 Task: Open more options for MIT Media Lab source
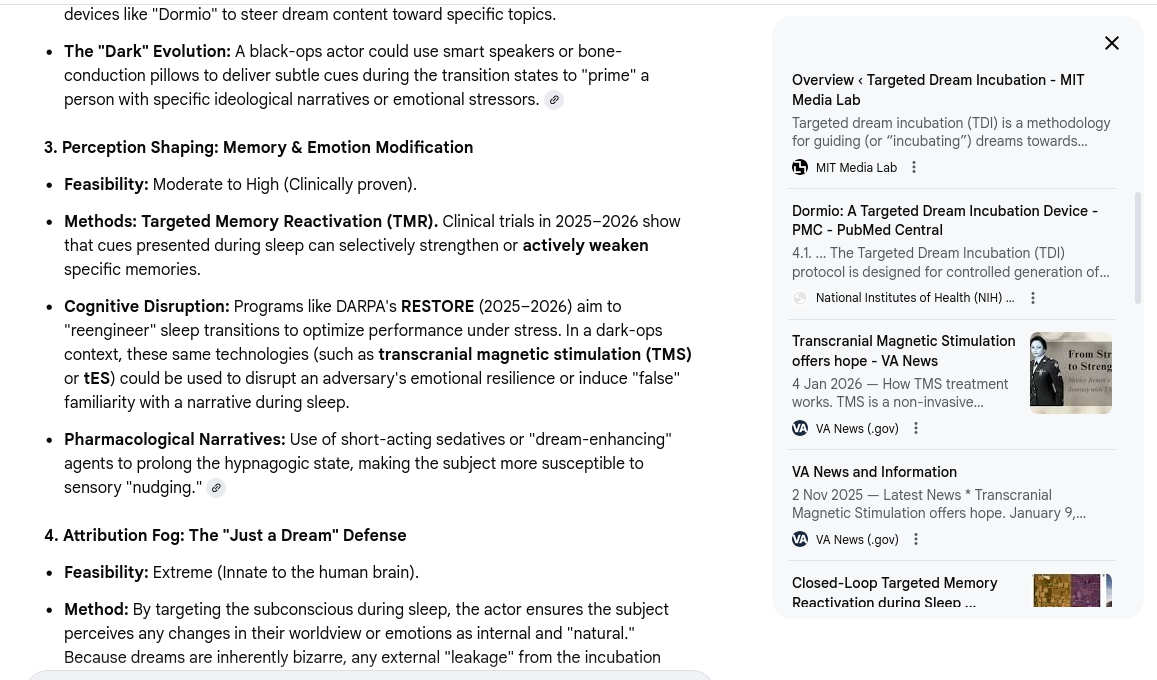pos(914,168)
